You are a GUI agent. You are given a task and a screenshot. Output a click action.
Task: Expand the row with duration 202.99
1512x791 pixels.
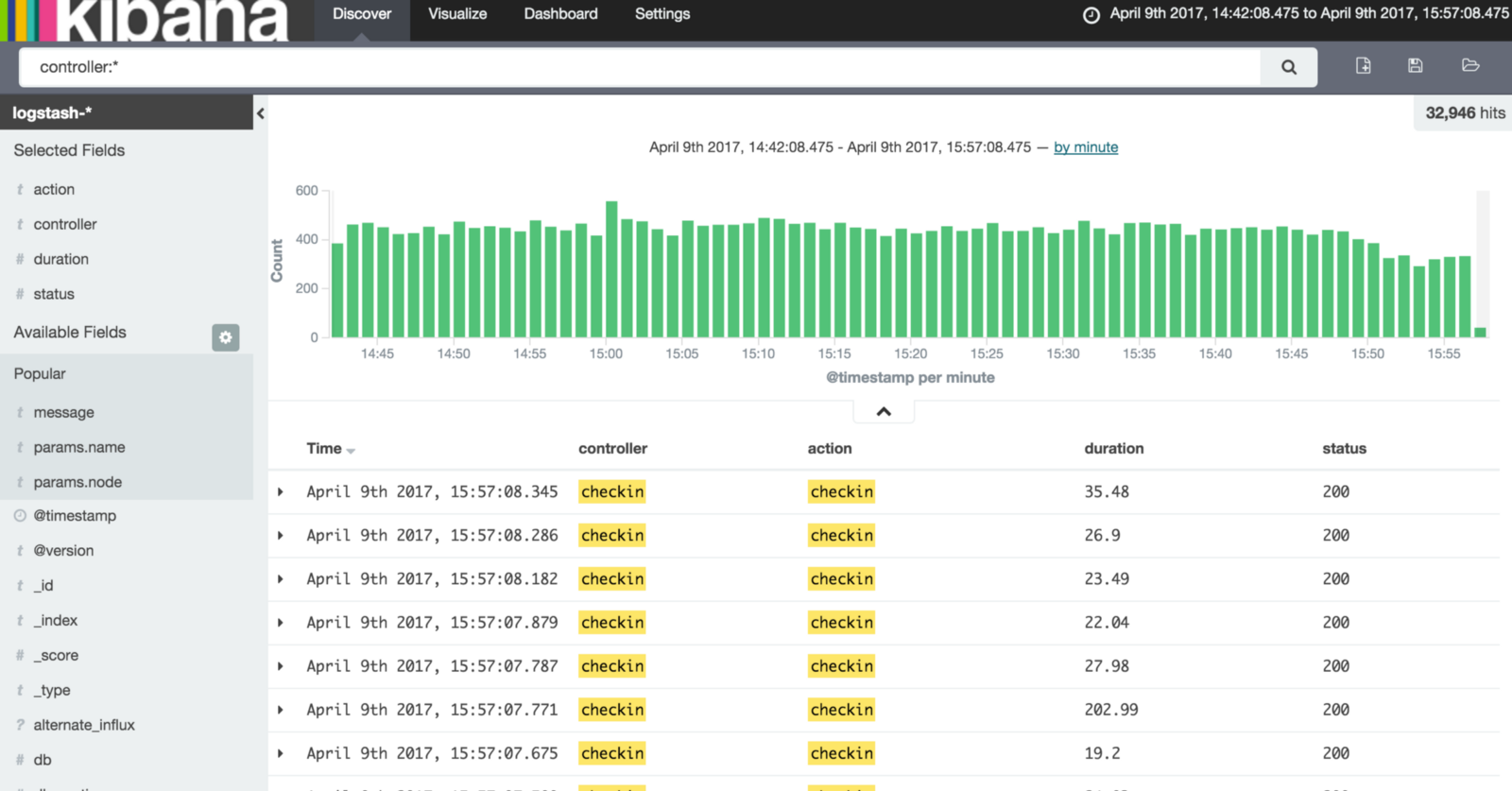click(x=281, y=710)
